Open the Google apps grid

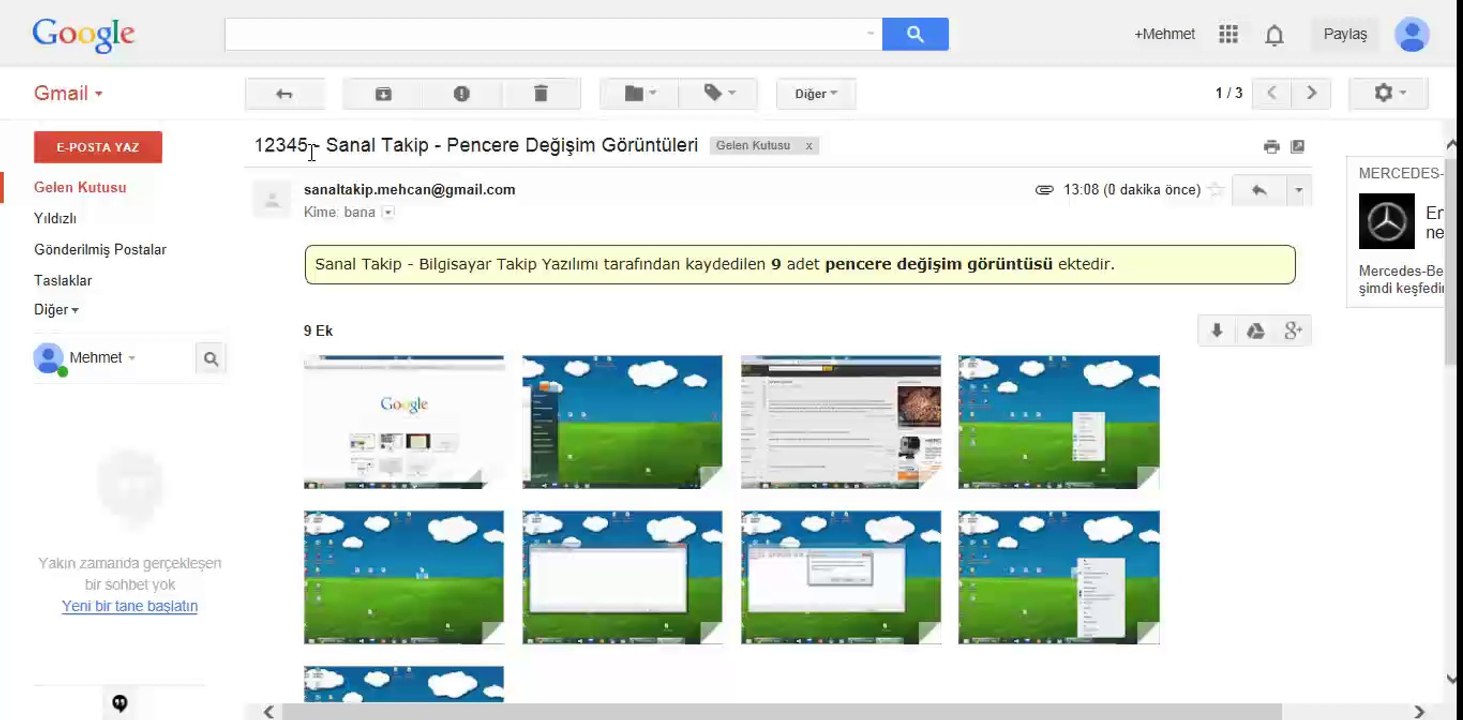(x=1228, y=34)
